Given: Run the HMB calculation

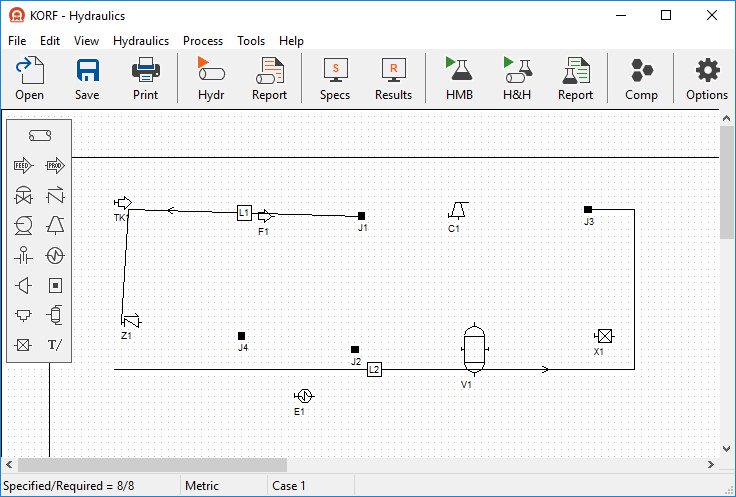Looking at the screenshot, I should (x=460, y=80).
